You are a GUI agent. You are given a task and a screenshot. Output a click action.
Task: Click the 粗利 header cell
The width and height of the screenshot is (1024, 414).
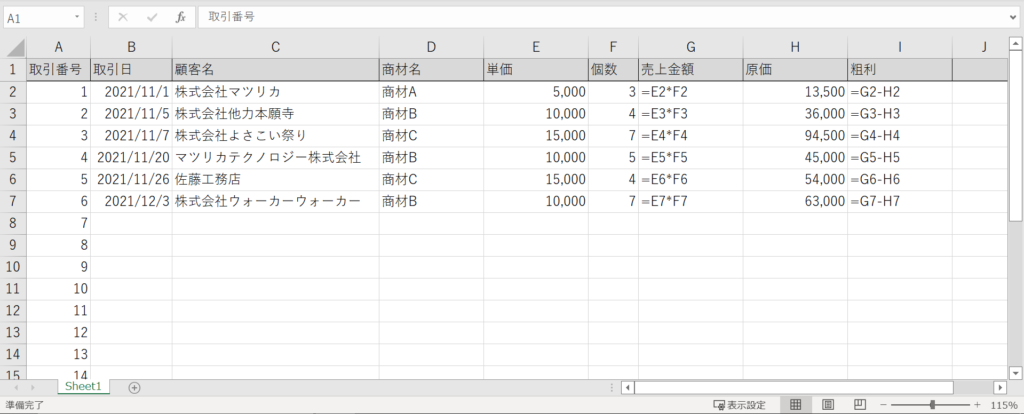(899, 69)
